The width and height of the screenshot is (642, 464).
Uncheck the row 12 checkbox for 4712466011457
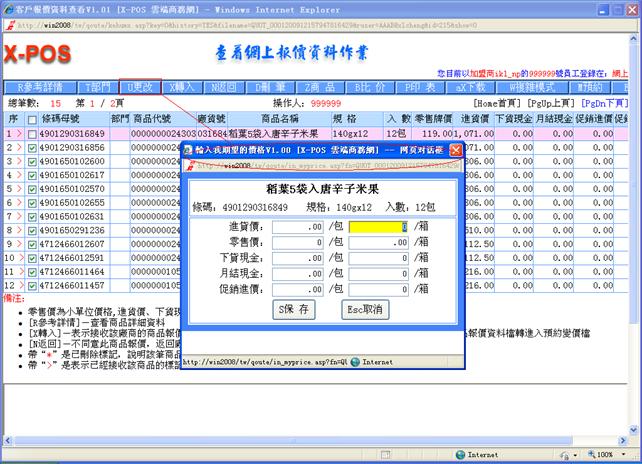click(33, 285)
